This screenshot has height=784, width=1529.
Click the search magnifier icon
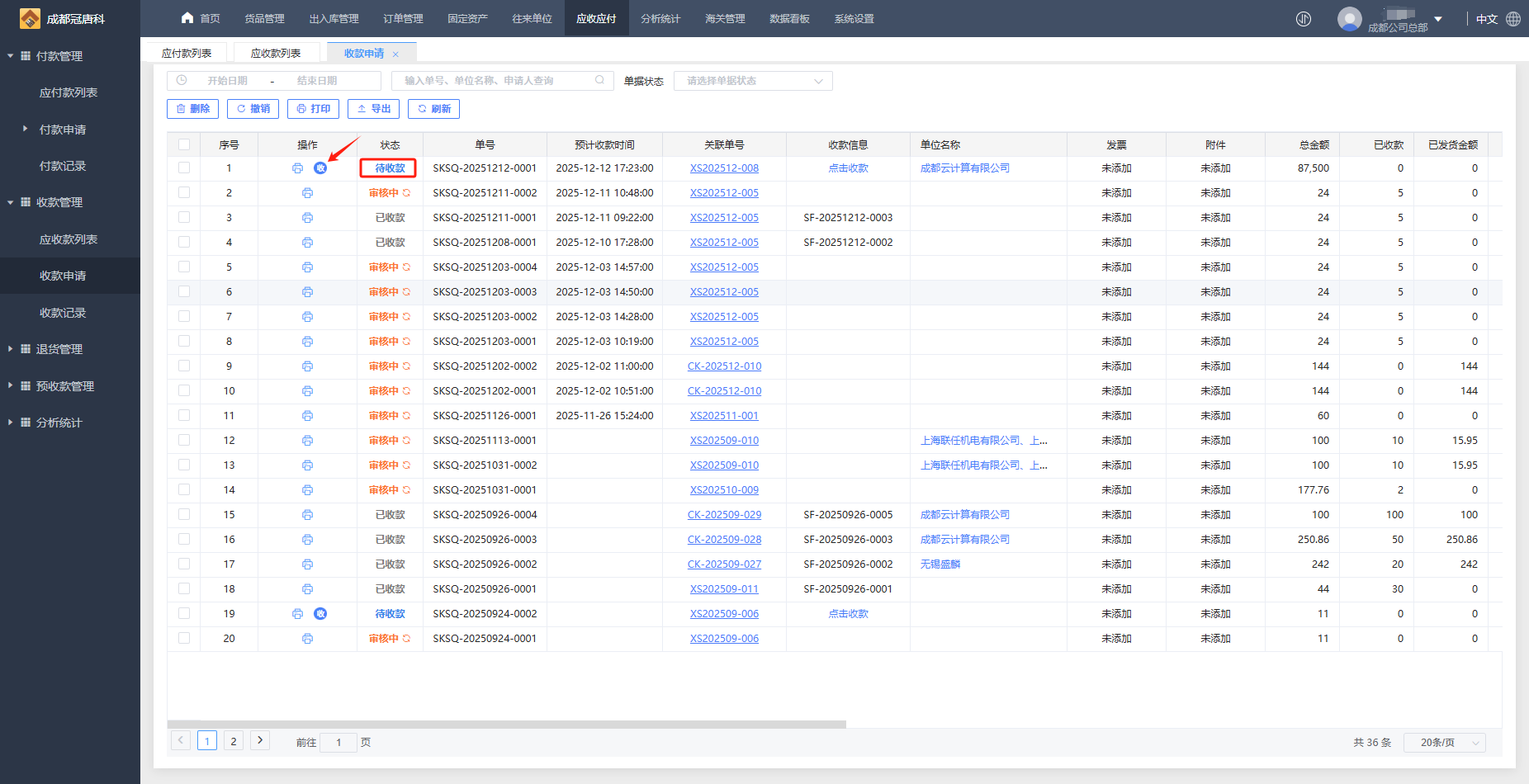coord(600,81)
